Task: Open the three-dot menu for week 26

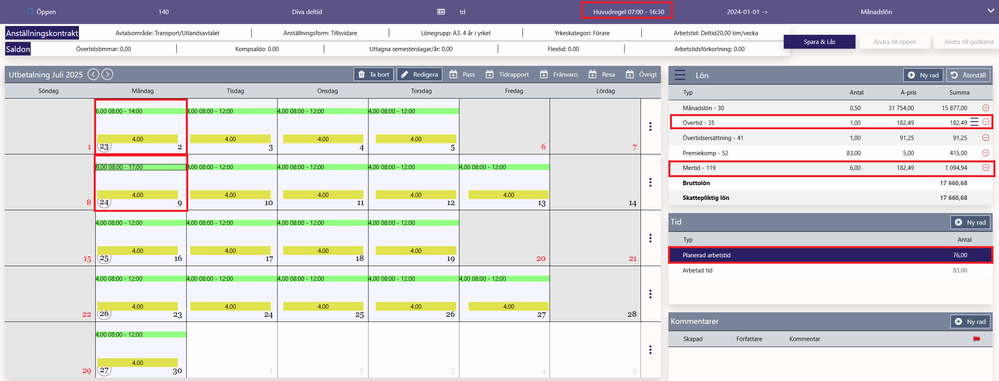Action: tap(650, 294)
